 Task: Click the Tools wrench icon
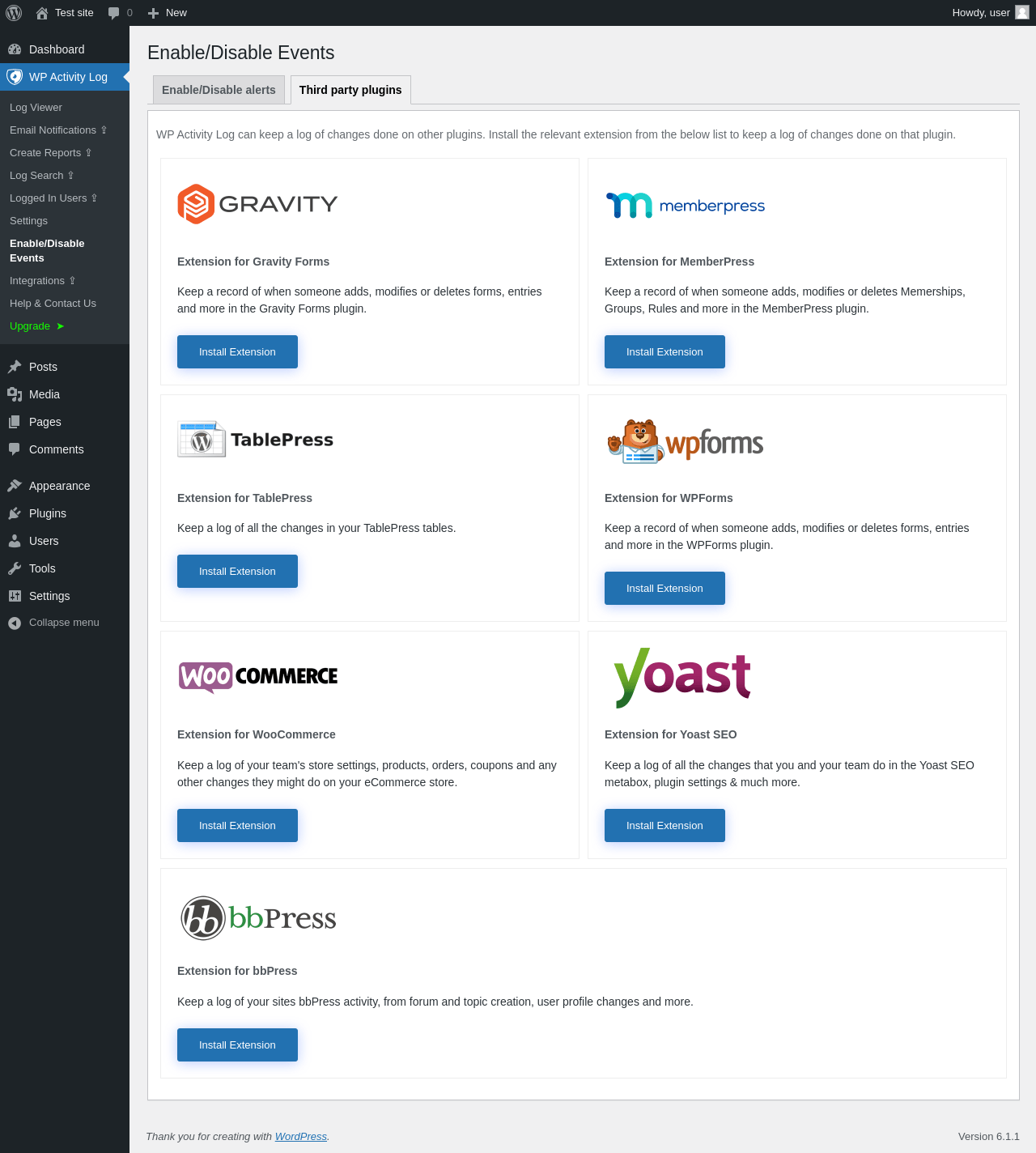click(15, 568)
